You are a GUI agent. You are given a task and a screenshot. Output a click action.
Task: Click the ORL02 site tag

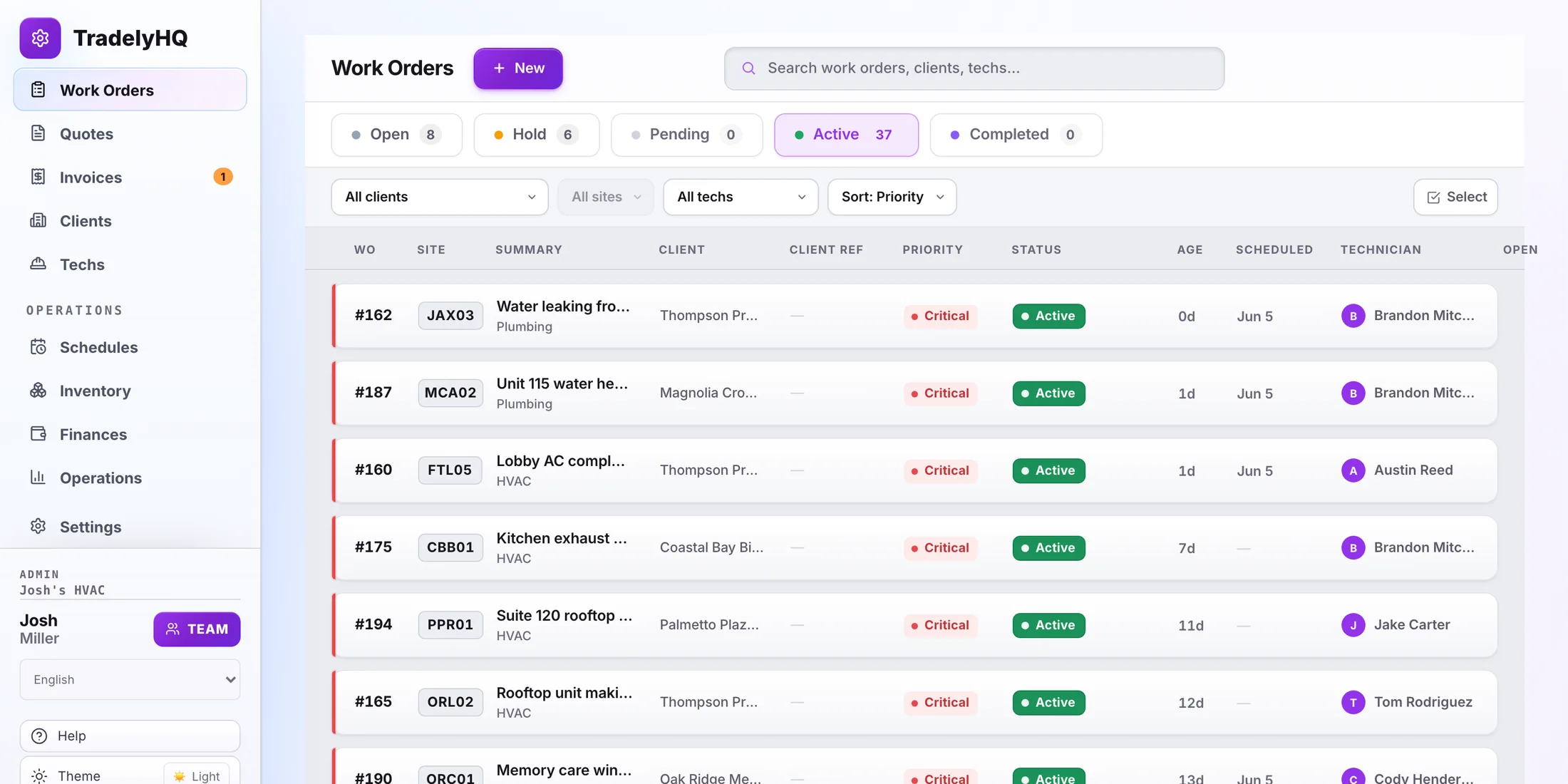[x=450, y=702]
